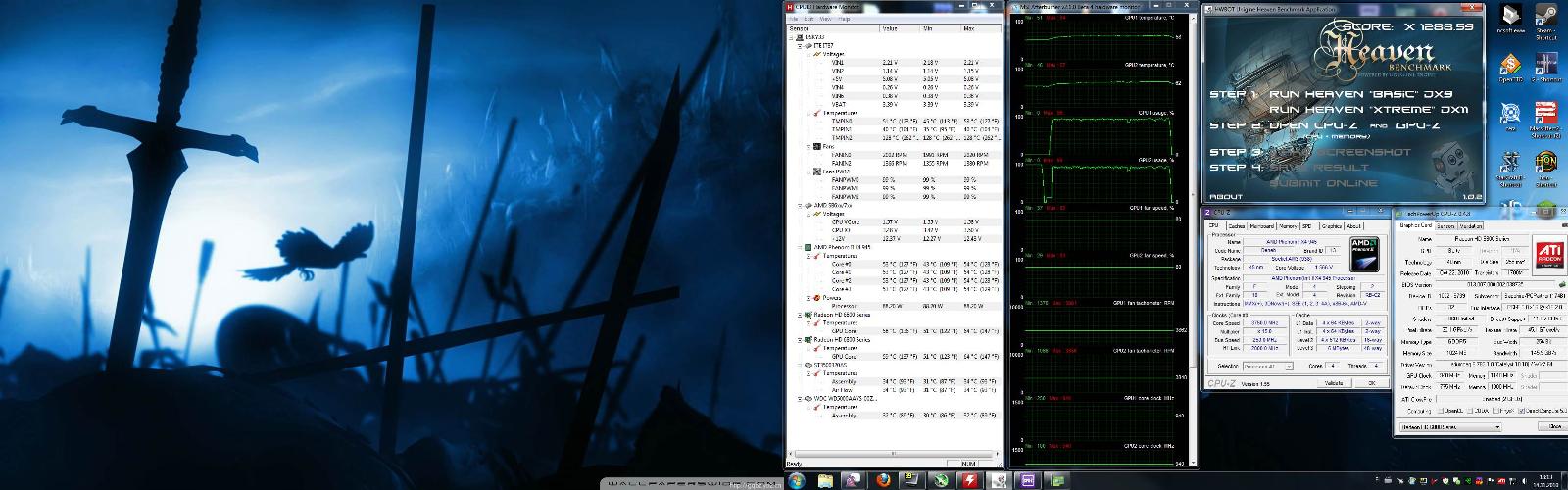The image size is (1568, 490).
Task: Click the HWMonitor title bar icon
Action: pos(790,7)
